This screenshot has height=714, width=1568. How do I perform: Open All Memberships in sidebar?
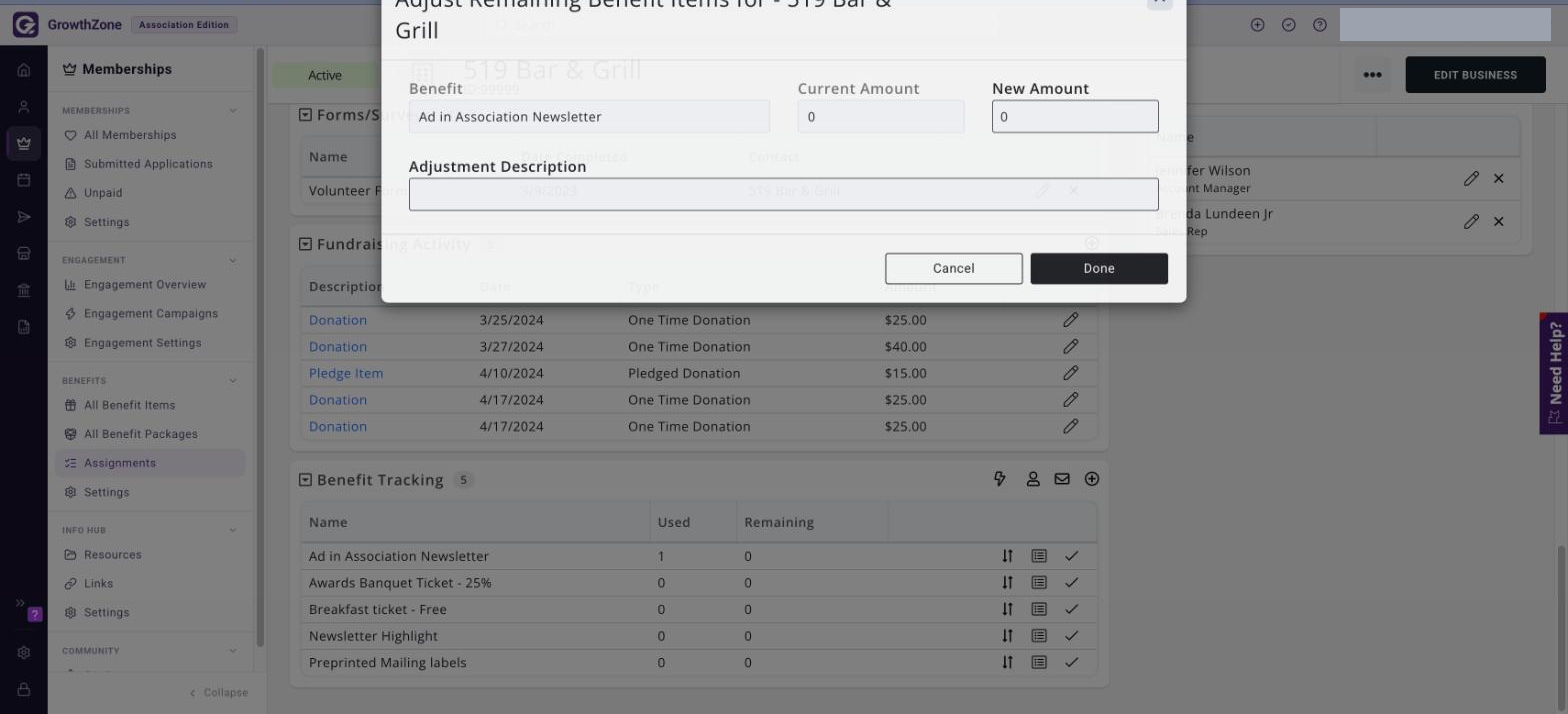pyautogui.click(x=130, y=135)
